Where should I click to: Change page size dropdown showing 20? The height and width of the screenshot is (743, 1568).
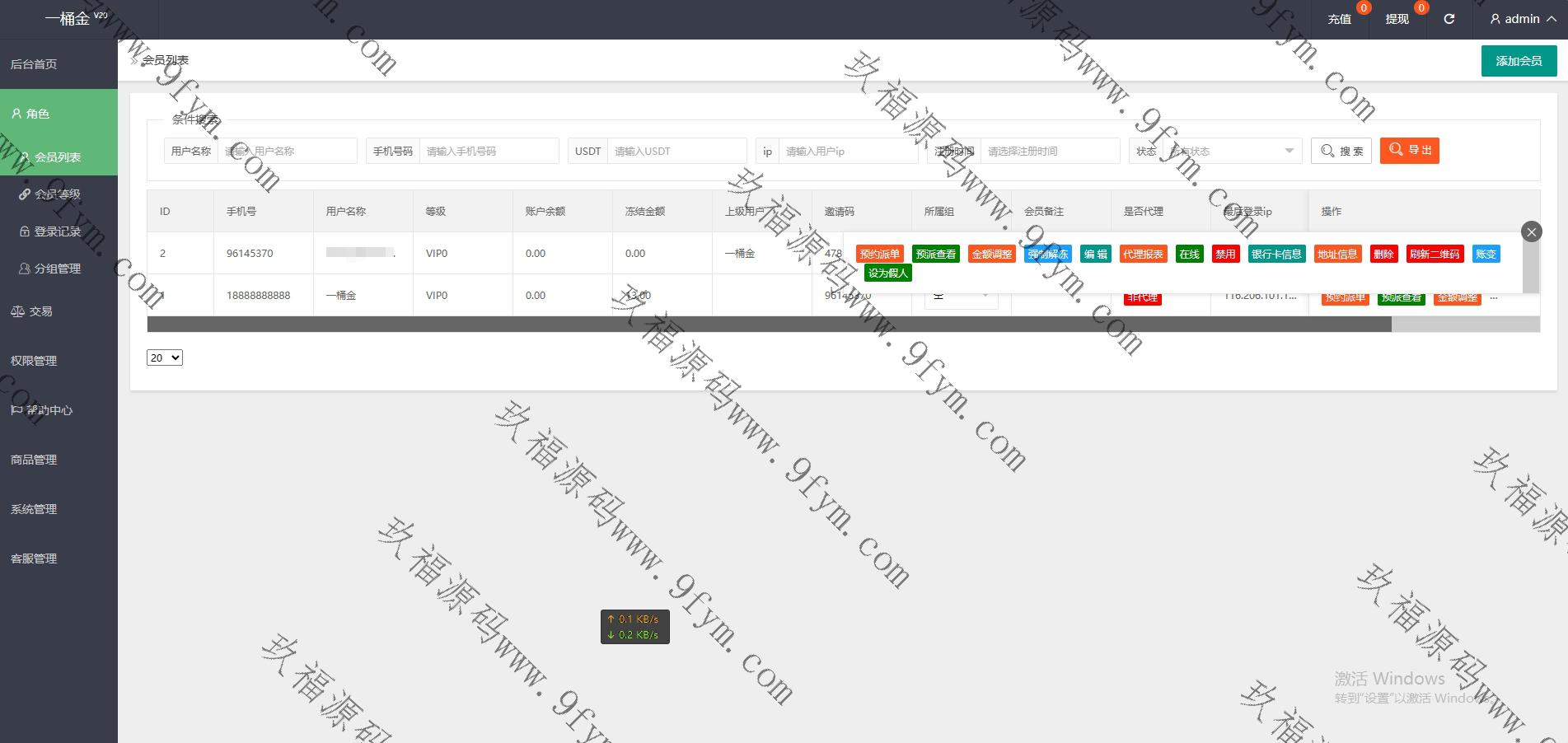164,357
